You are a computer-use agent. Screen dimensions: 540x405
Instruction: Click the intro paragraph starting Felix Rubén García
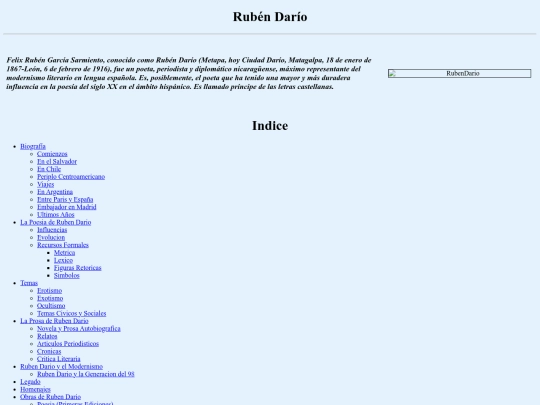click(x=189, y=73)
